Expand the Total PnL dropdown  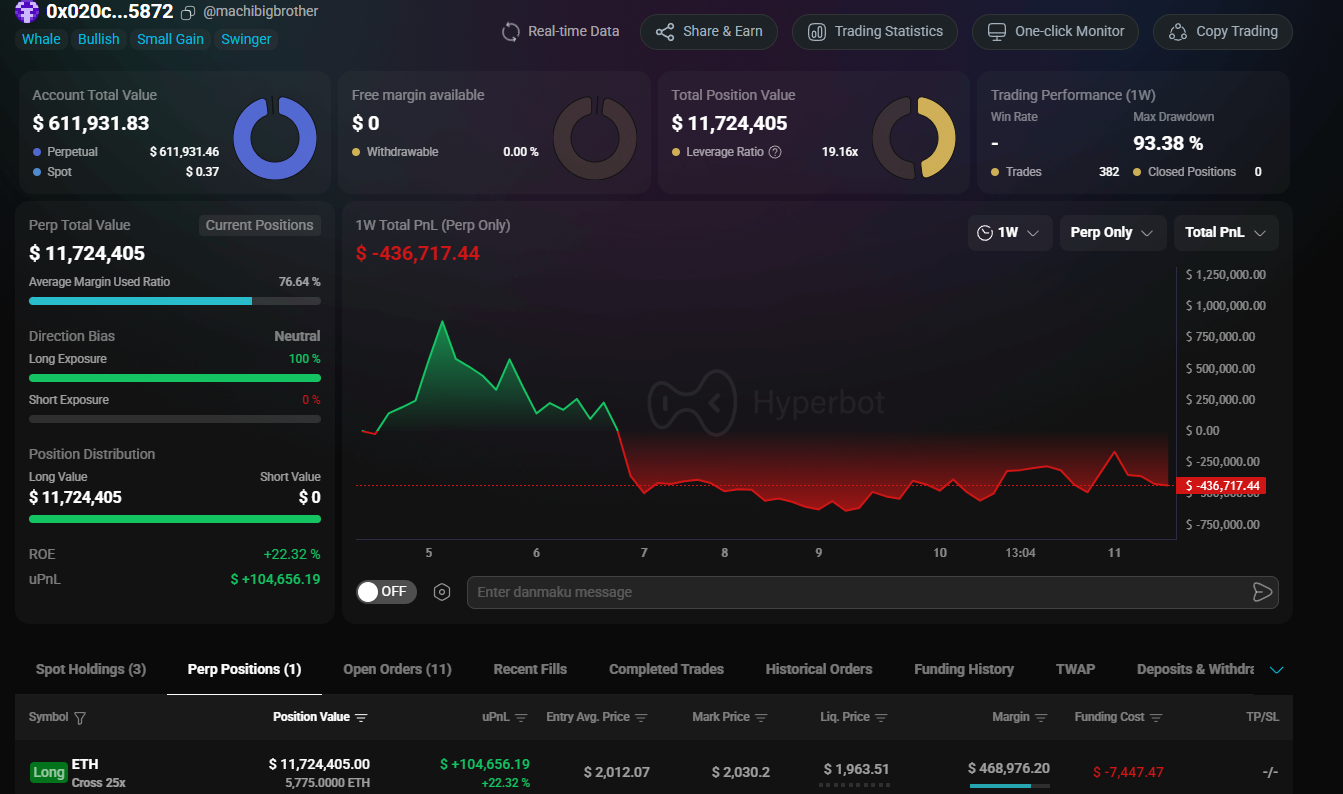click(x=1225, y=233)
